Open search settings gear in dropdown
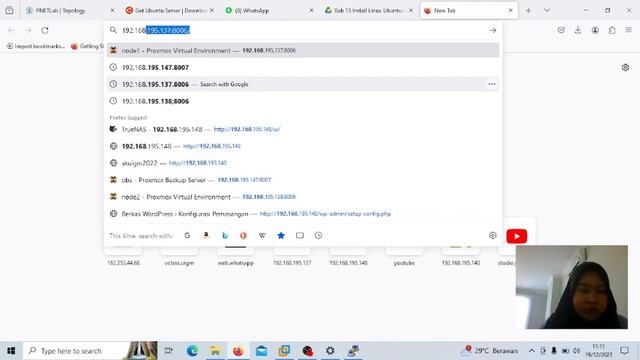 click(x=493, y=236)
